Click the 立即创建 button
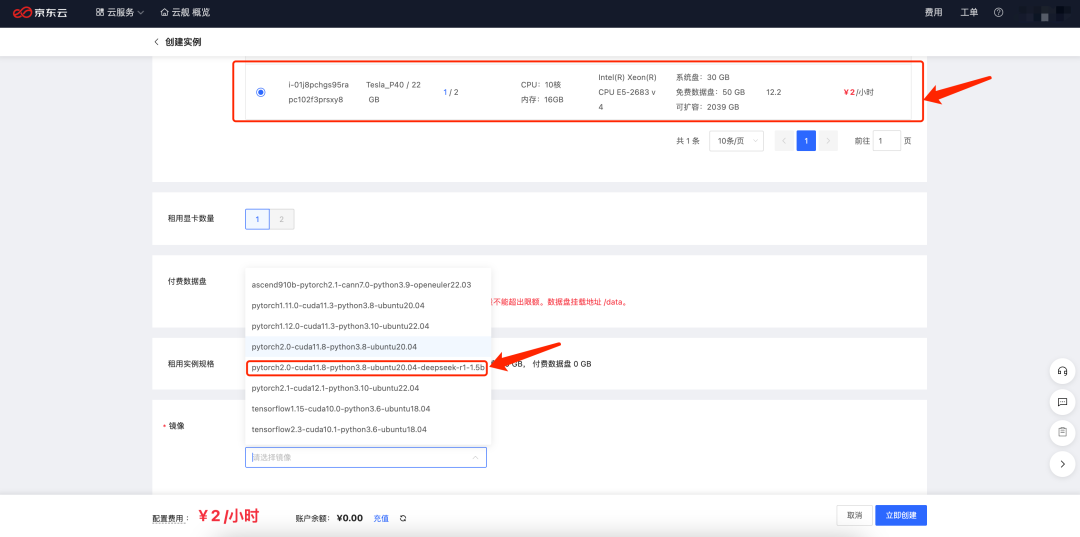 [x=901, y=515]
